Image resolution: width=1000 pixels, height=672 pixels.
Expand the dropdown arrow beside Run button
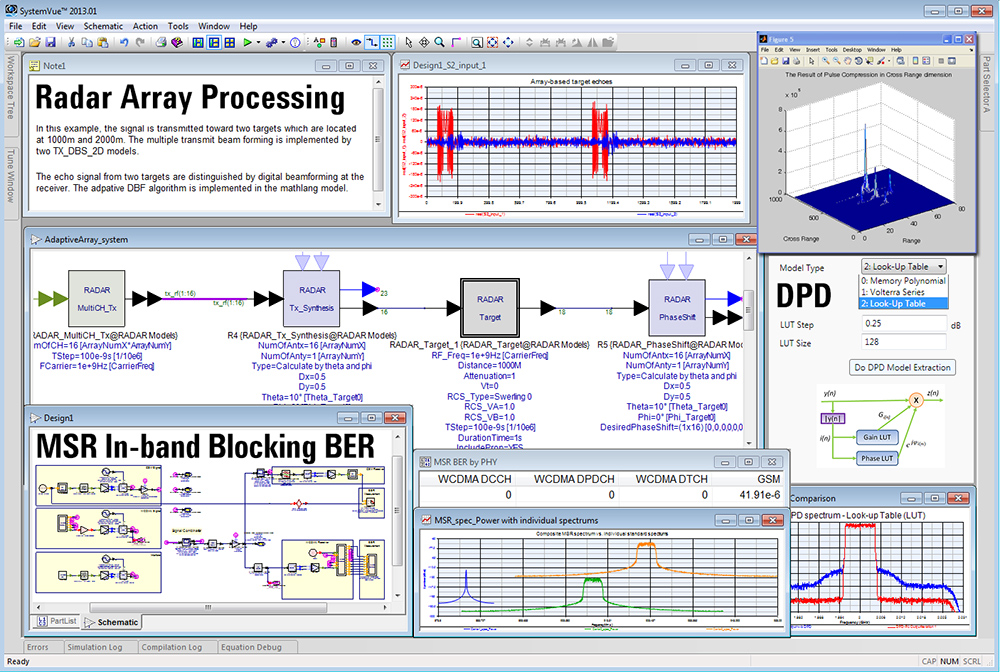coord(259,42)
